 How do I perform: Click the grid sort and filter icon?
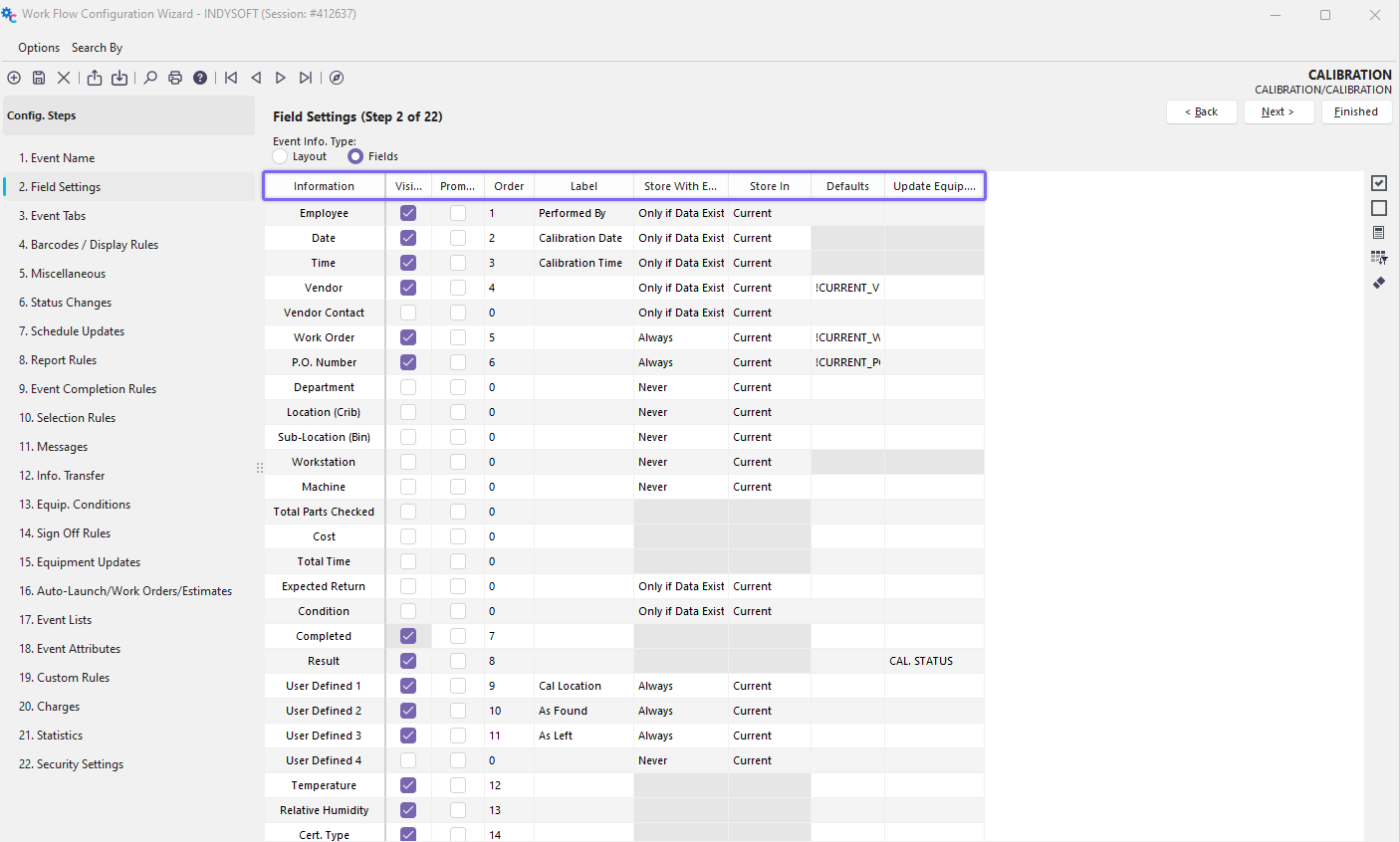(1379, 258)
